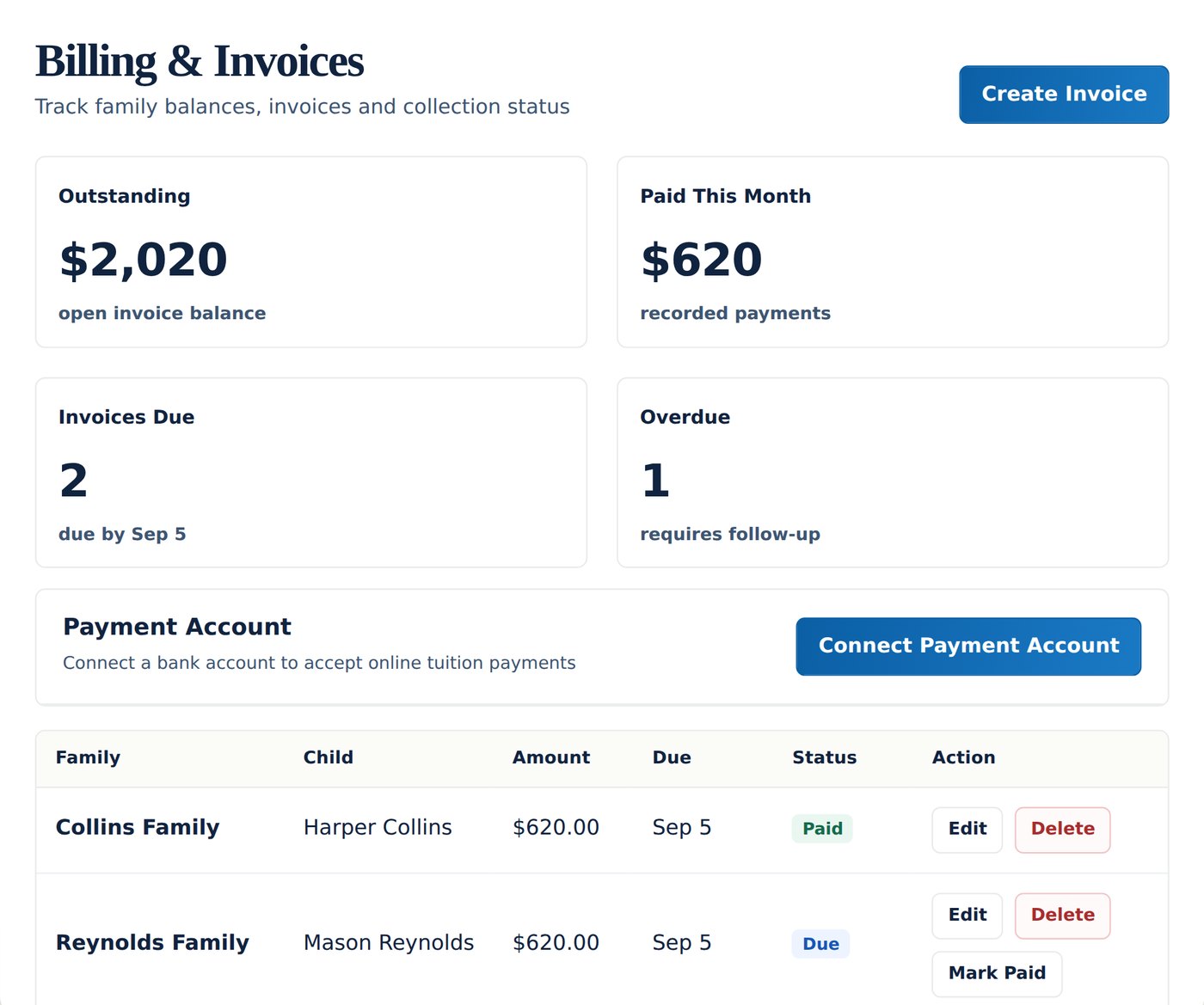Edit the Reynolds Family invoice
Screen dimensions: 1204x1005
point(967,916)
